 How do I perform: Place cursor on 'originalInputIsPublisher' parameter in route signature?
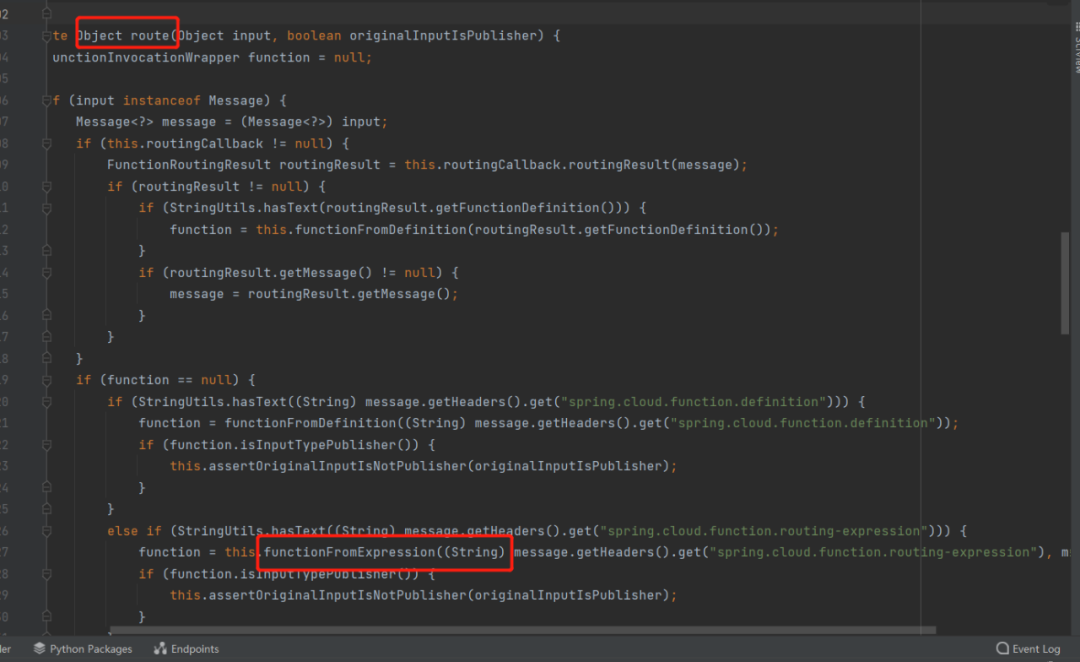442,36
